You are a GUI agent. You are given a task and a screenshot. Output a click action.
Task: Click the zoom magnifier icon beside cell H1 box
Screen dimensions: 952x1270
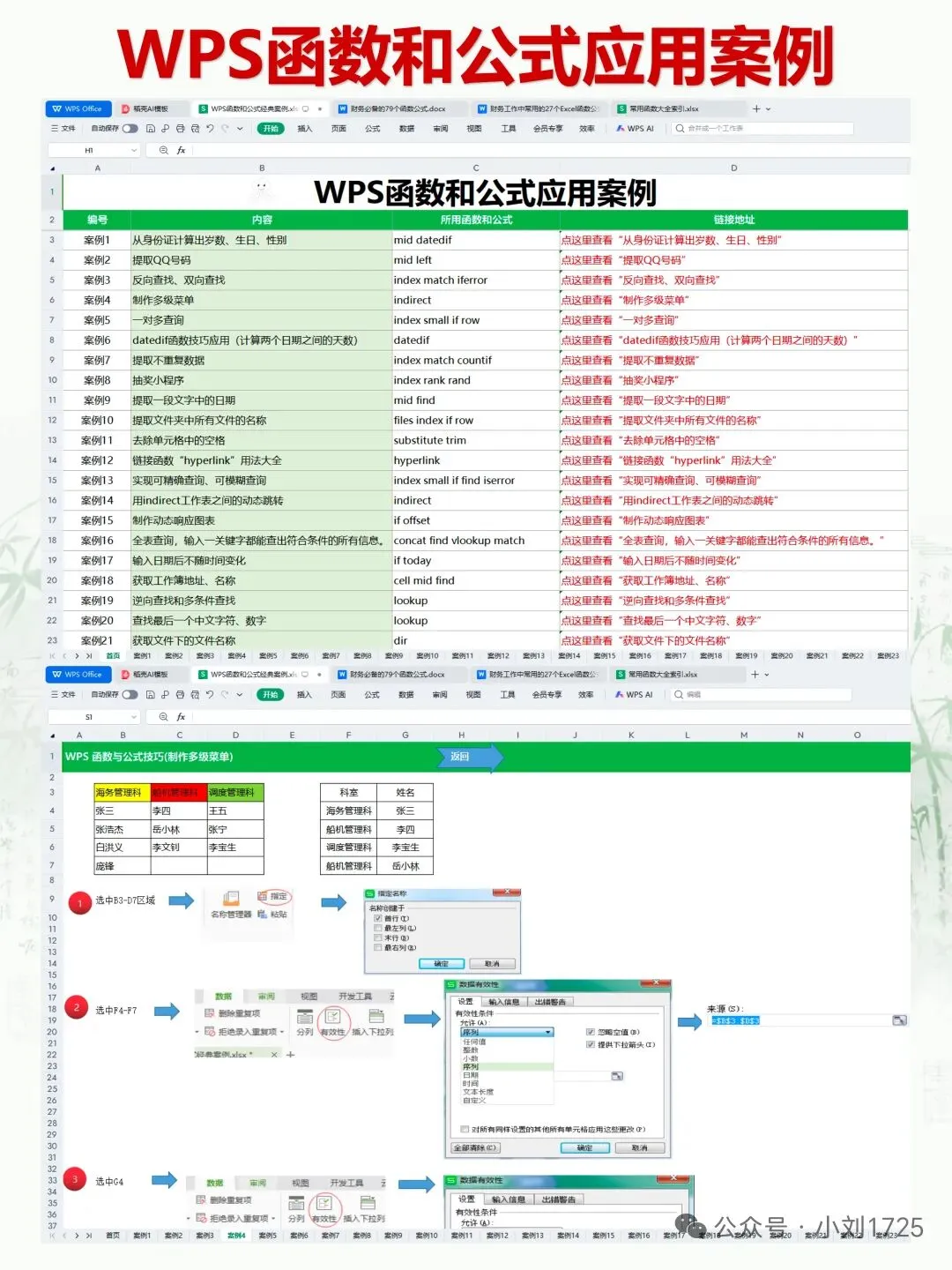(x=163, y=151)
